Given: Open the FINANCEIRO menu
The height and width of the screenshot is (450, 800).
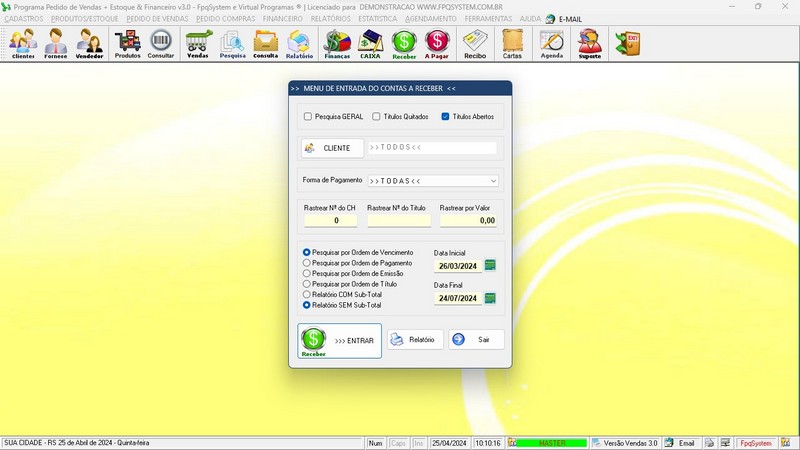Looking at the screenshot, I should pos(283,19).
